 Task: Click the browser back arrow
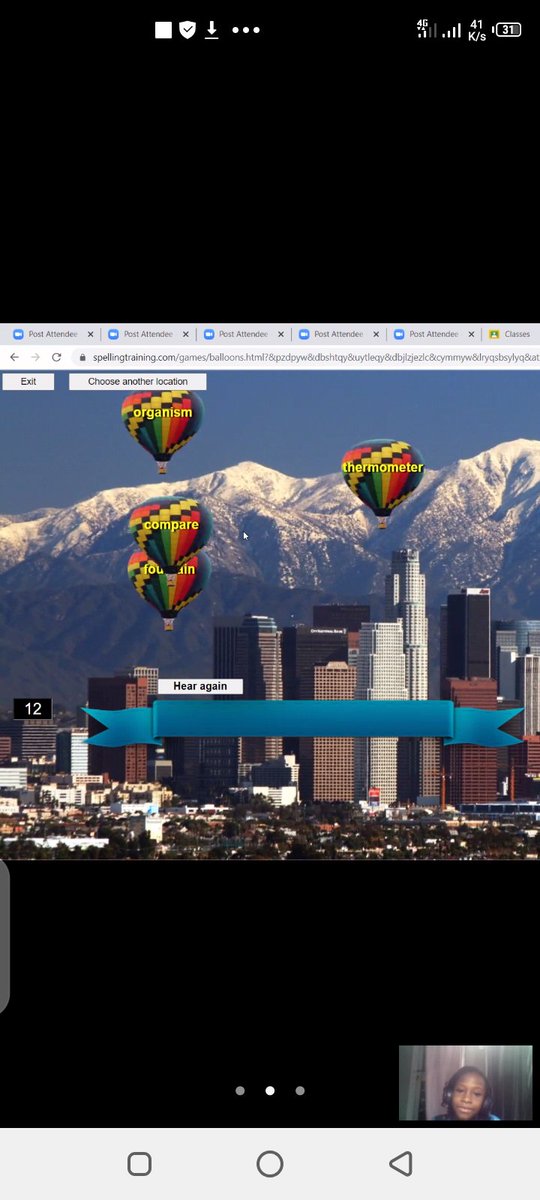[x=14, y=357]
